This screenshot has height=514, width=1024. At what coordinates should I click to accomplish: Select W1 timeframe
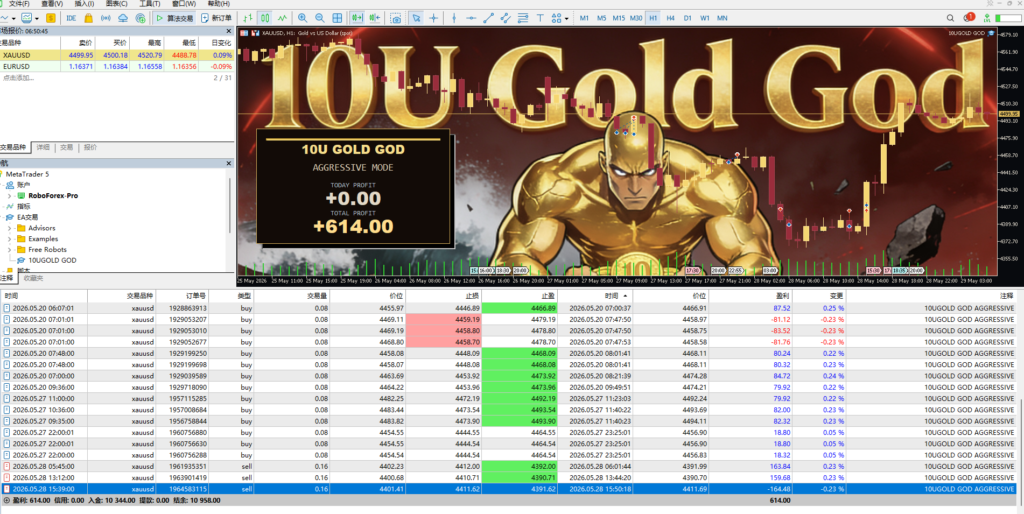(705, 18)
